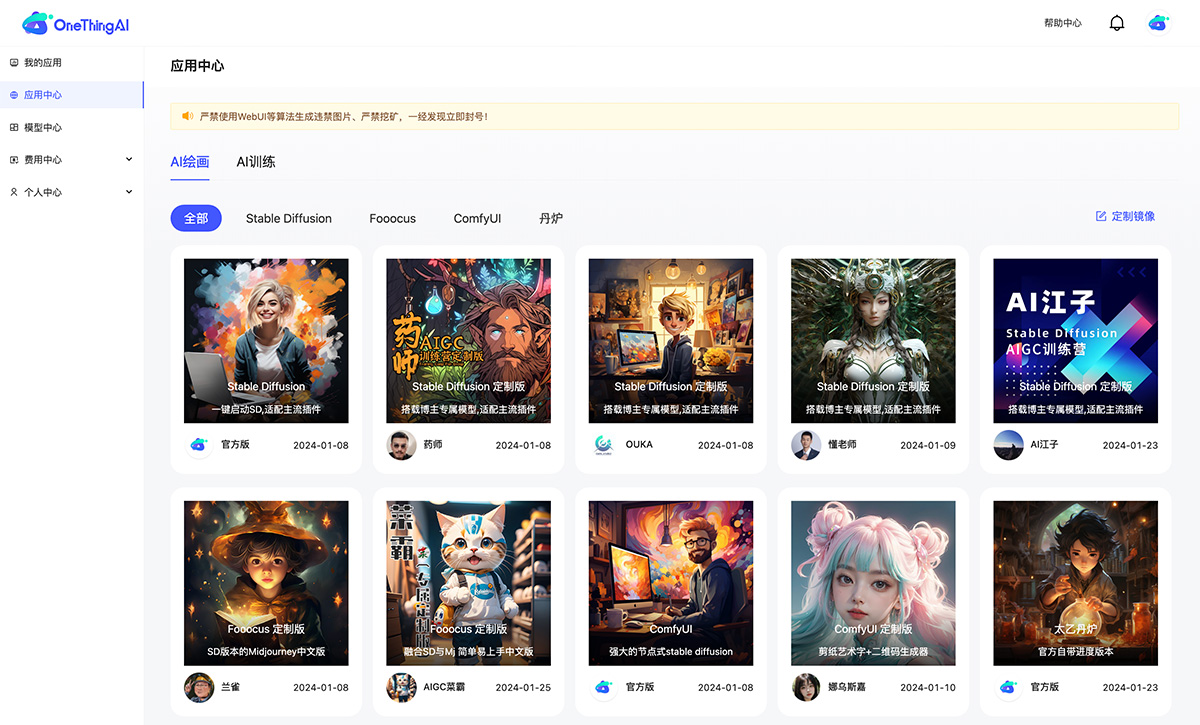Screen dimensions: 1200x725
Task: Open 模型中心 in the sidebar
Action: [43, 128]
